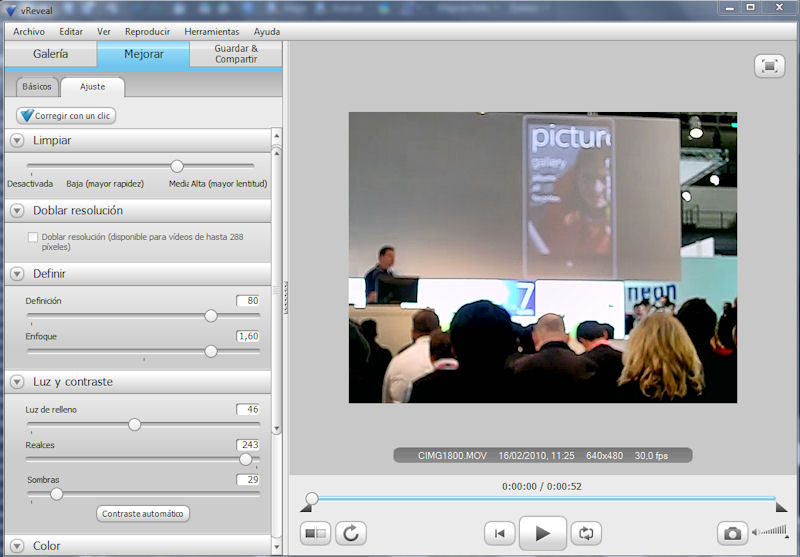The height and width of the screenshot is (557, 800).
Task: Toggle the before/after split view icon
Action: [315, 534]
